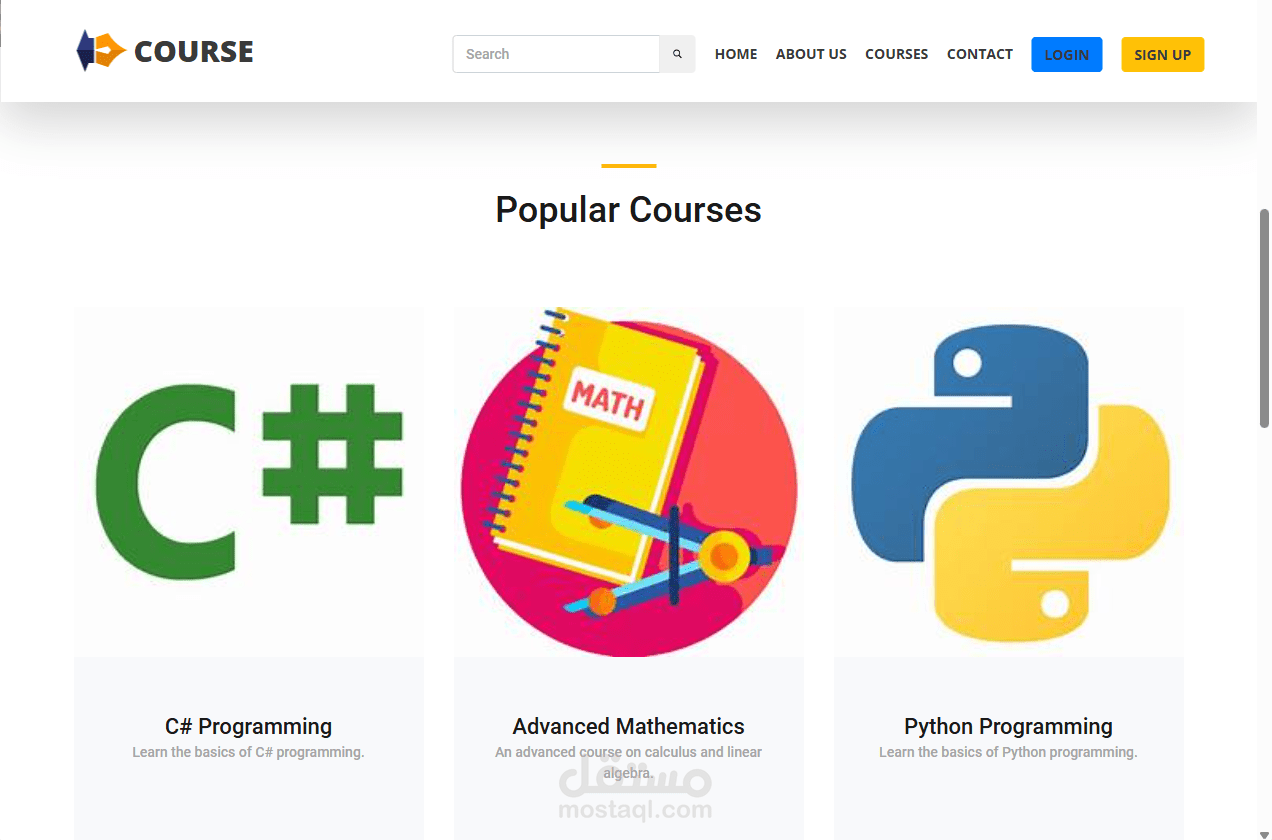1272x840 pixels.
Task: Select the C# Programming course title
Action: (249, 726)
